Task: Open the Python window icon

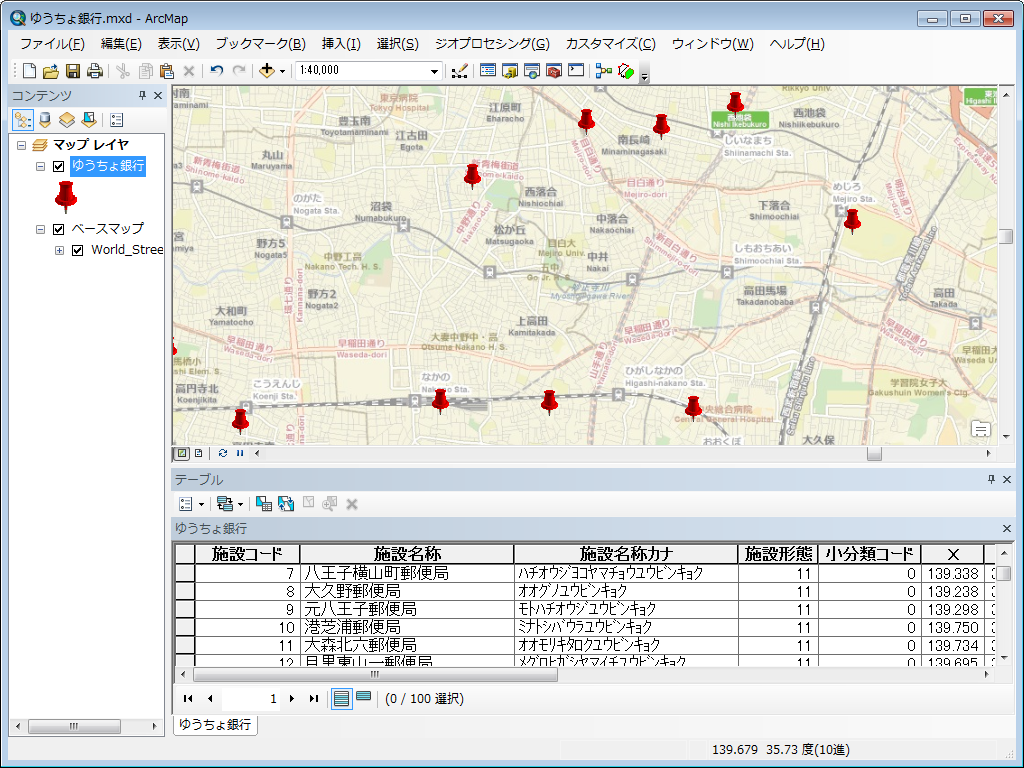Action: [x=576, y=71]
